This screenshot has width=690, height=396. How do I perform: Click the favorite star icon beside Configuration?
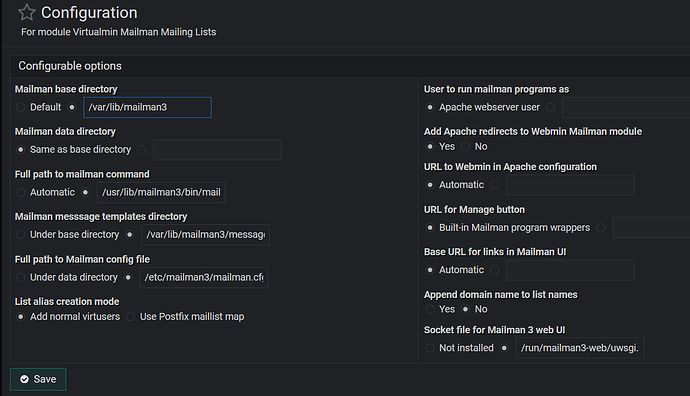(x=26, y=12)
